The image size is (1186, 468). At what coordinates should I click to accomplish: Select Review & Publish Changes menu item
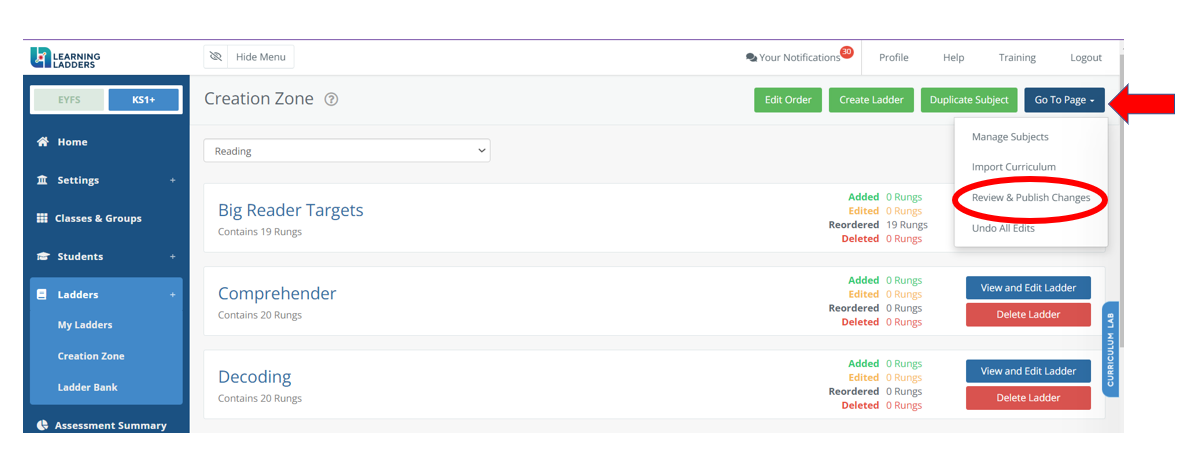tap(1030, 198)
